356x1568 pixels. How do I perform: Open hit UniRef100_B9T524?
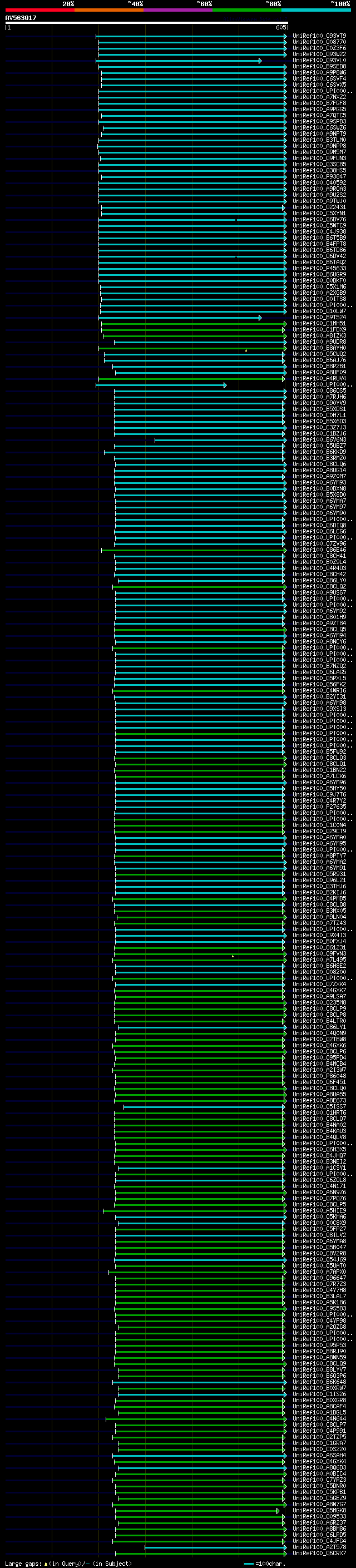[319, 317]
